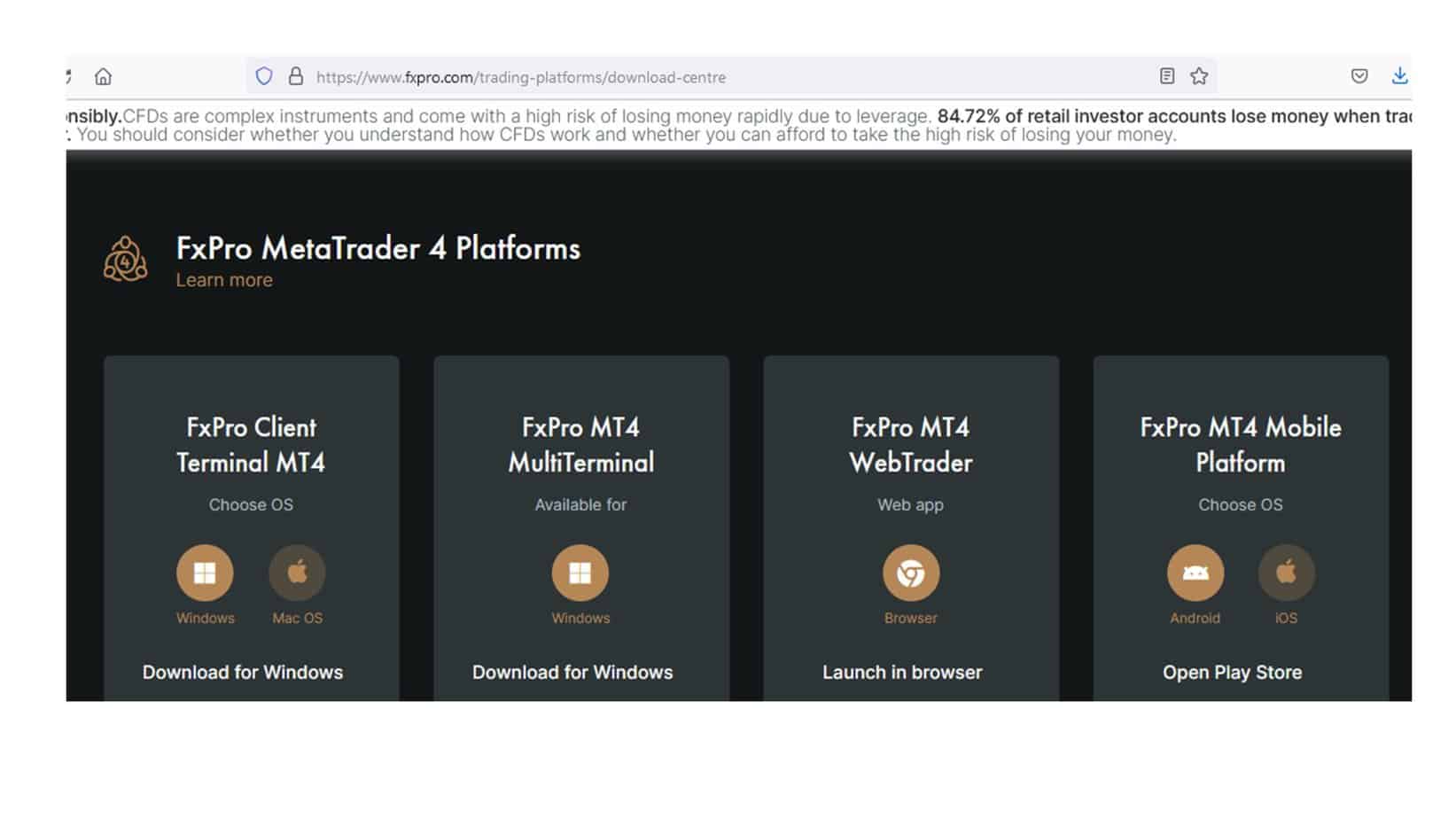Select Browser icon under FxPro MT4 WebTrader

(x=911, y=573)
